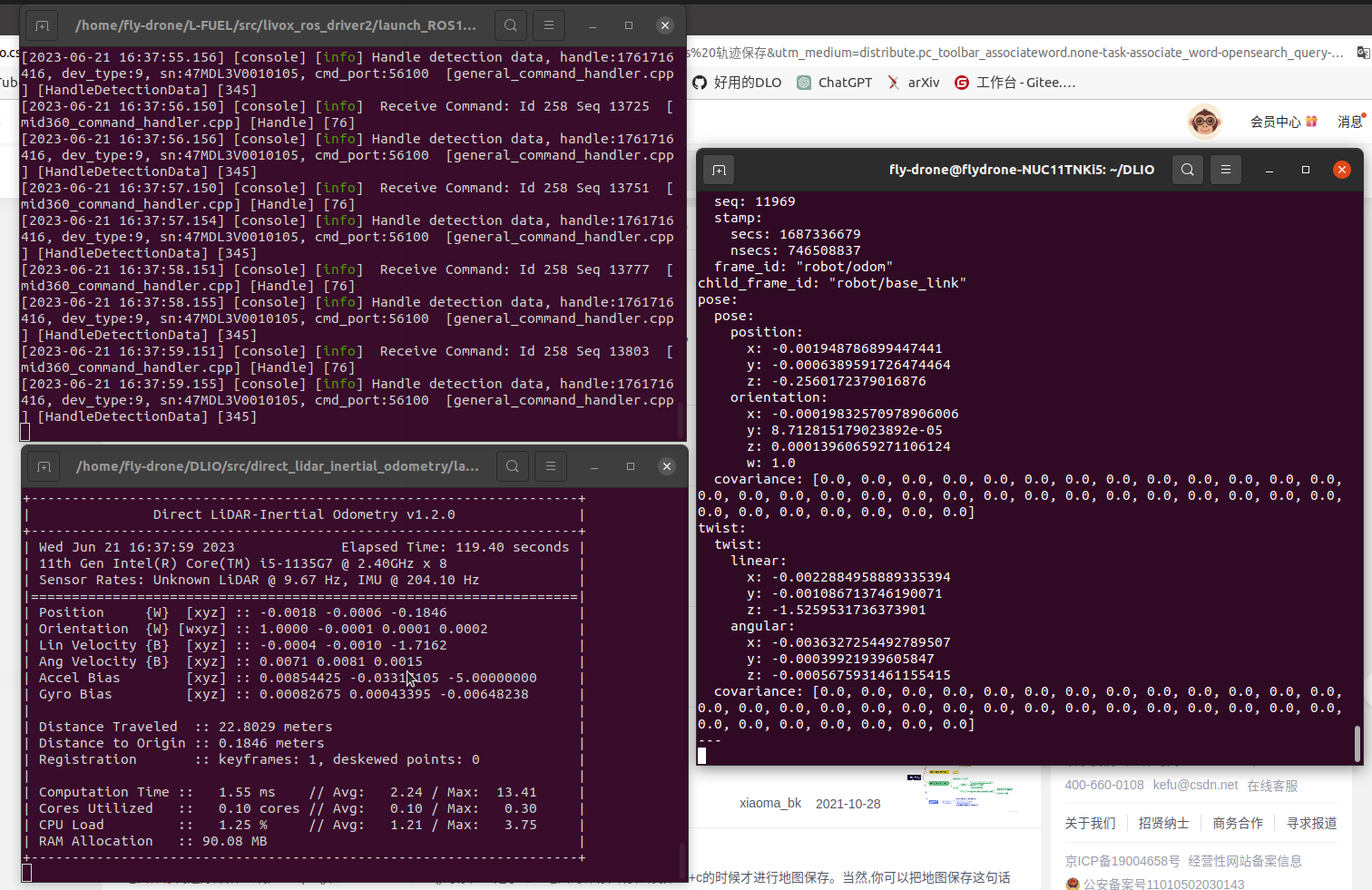The width and height of the screenshot is (1372, 890).
Task: Click the browser address bar URL
Action: (998, 52)
